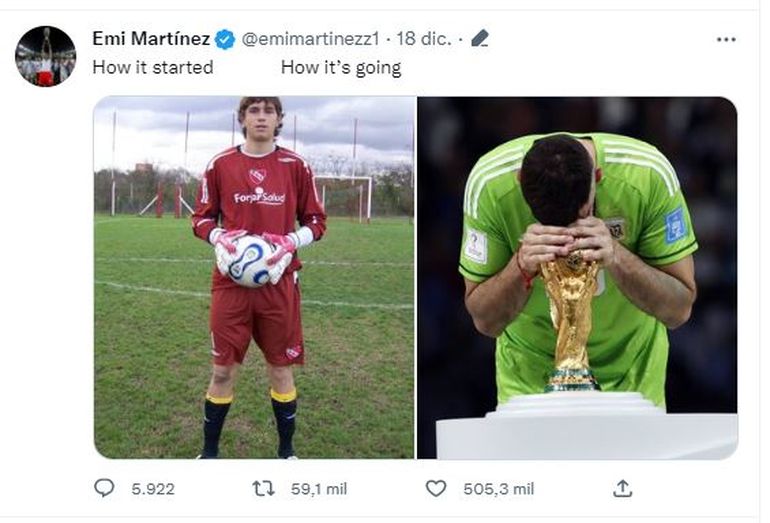Viewport: 770px width, 523px height.
Task: Click the blue verified badge
Action: pyautogui.click(x=225, y=40)
